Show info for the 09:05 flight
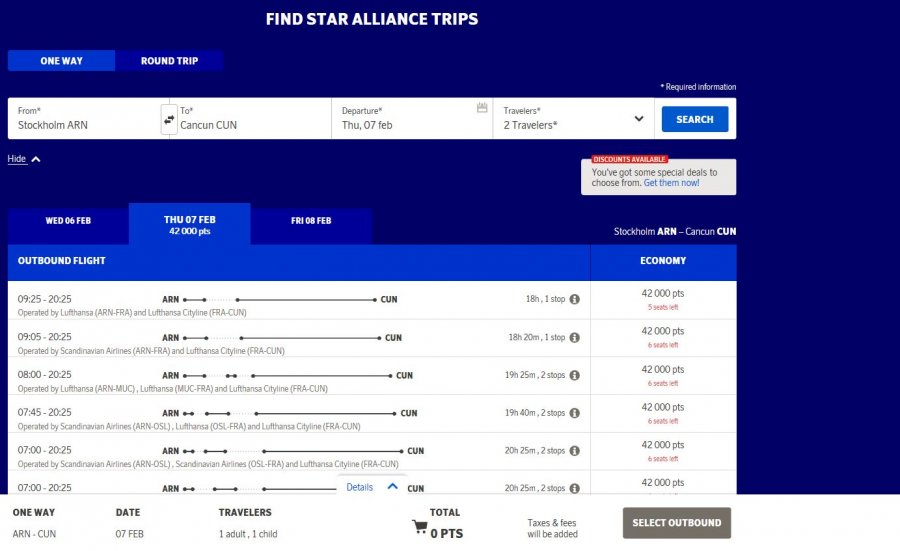This screenshot has width=900, height=551. pyautogui.click(x=574, y=337)
